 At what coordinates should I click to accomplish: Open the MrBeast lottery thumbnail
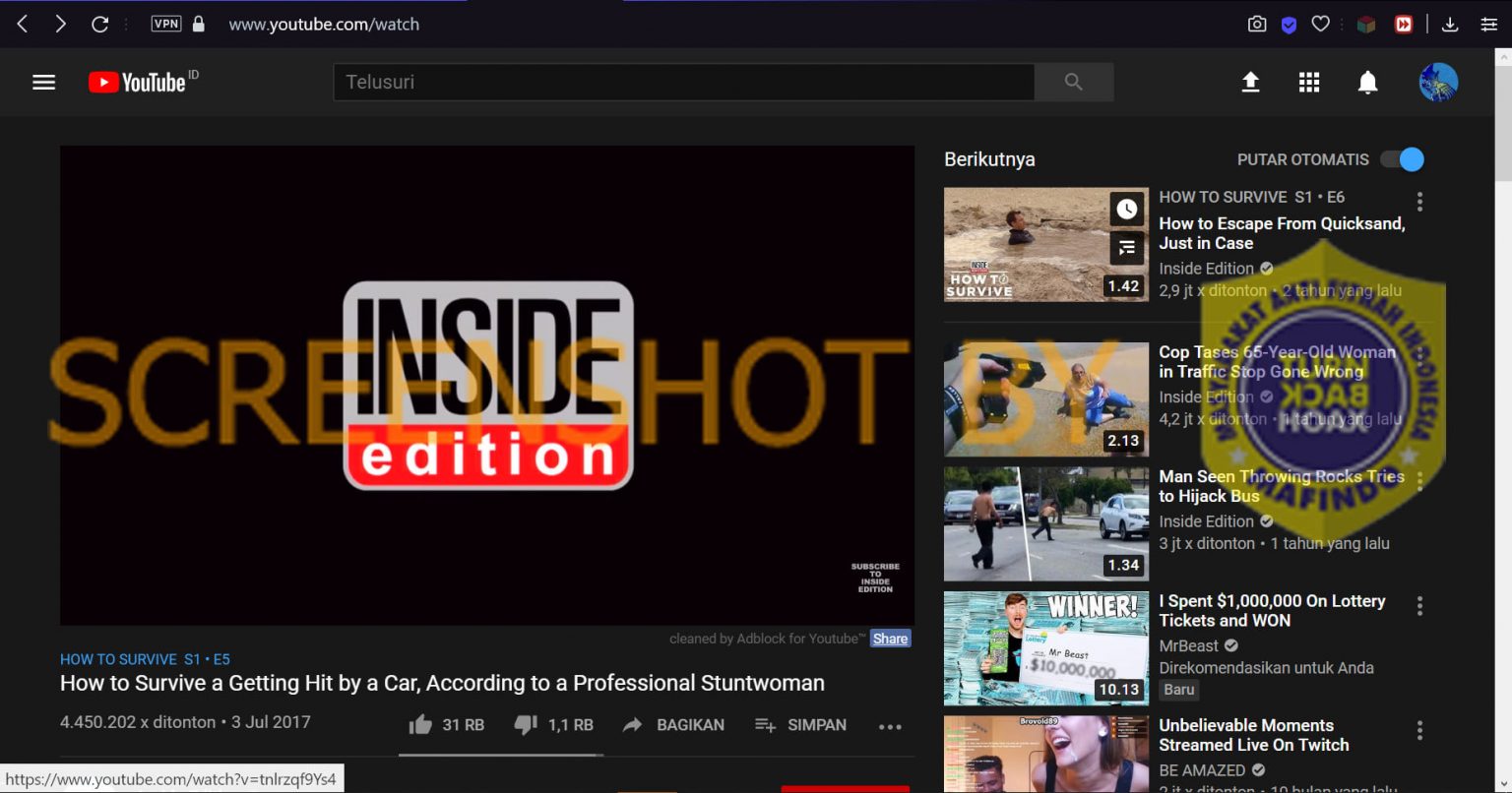[x=1046, y=648]
